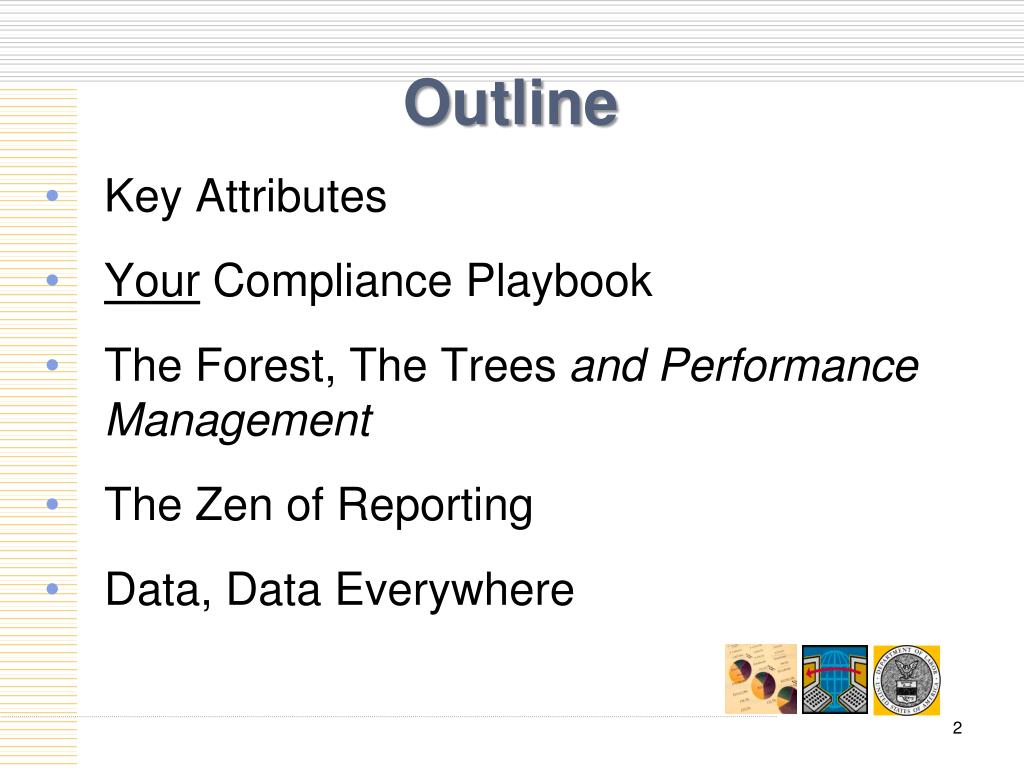This screenshot has width=1024, height=768.
Task: Click the pie charts image icon
Action: pyautogui.click(x=761, y=679)
